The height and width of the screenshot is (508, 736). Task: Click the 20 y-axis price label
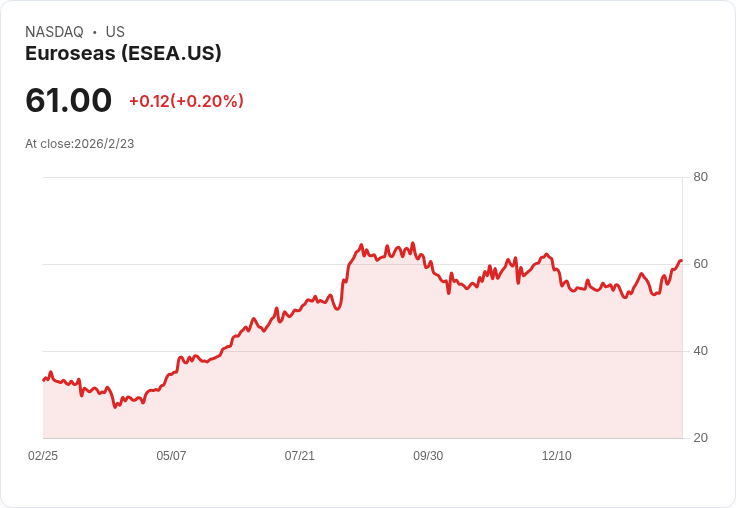[700, 438]
